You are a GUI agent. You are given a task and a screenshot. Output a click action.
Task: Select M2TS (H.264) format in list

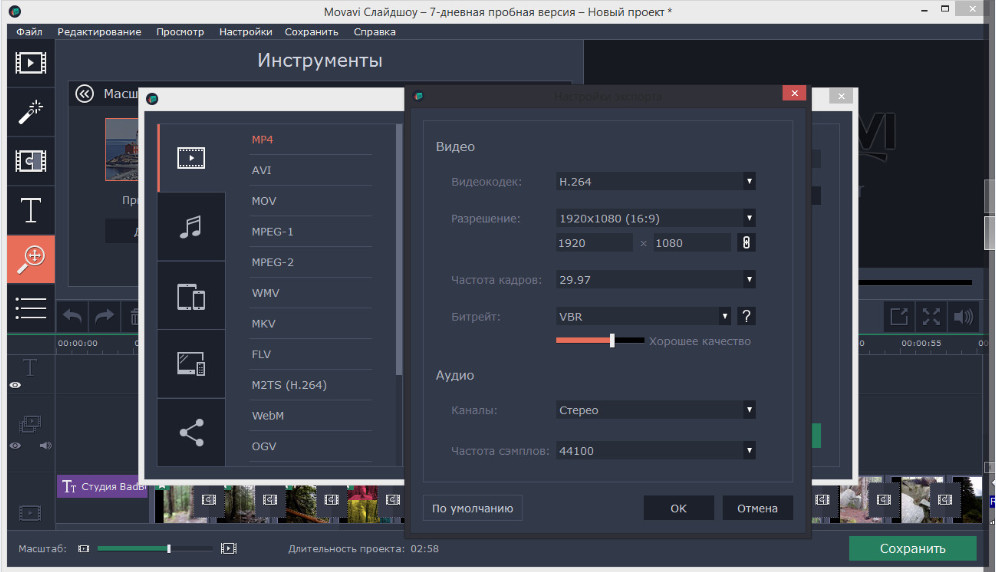288,385
